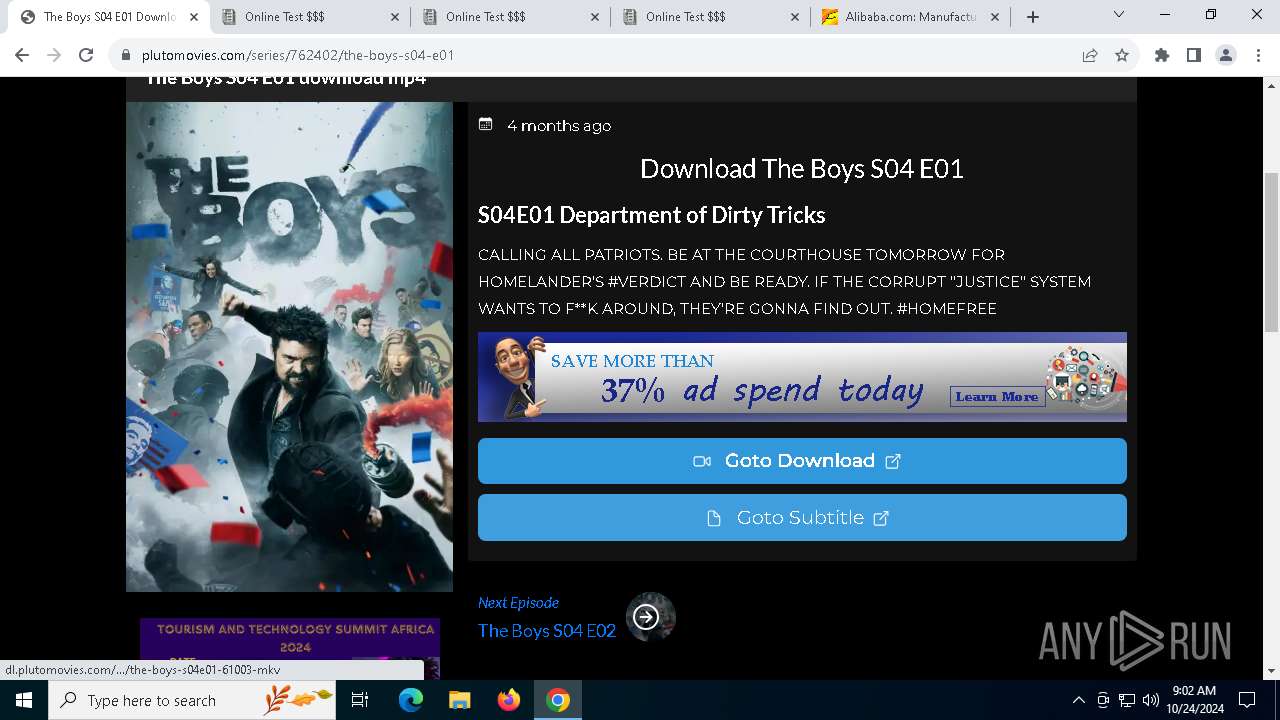Launch Microsoft Edge from the taskbar
1280x720 pixels.
tap(411, 700)
